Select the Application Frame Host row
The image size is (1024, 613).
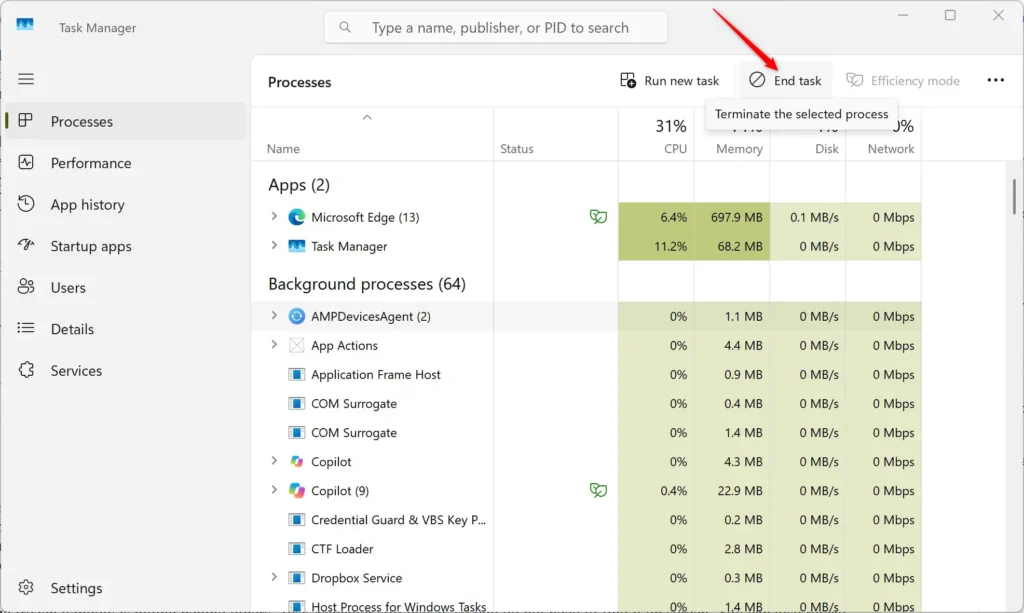586,374
